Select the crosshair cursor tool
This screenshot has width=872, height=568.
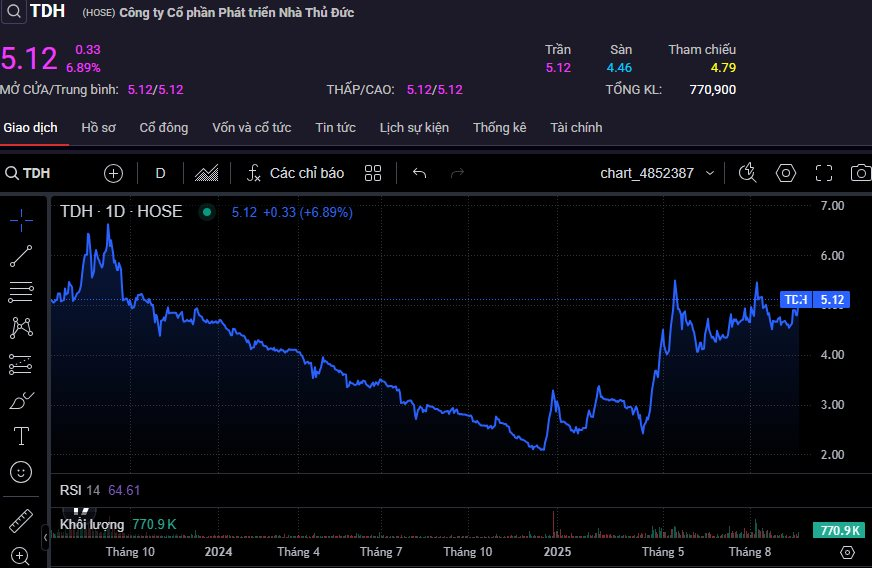(x=21, y=219)
